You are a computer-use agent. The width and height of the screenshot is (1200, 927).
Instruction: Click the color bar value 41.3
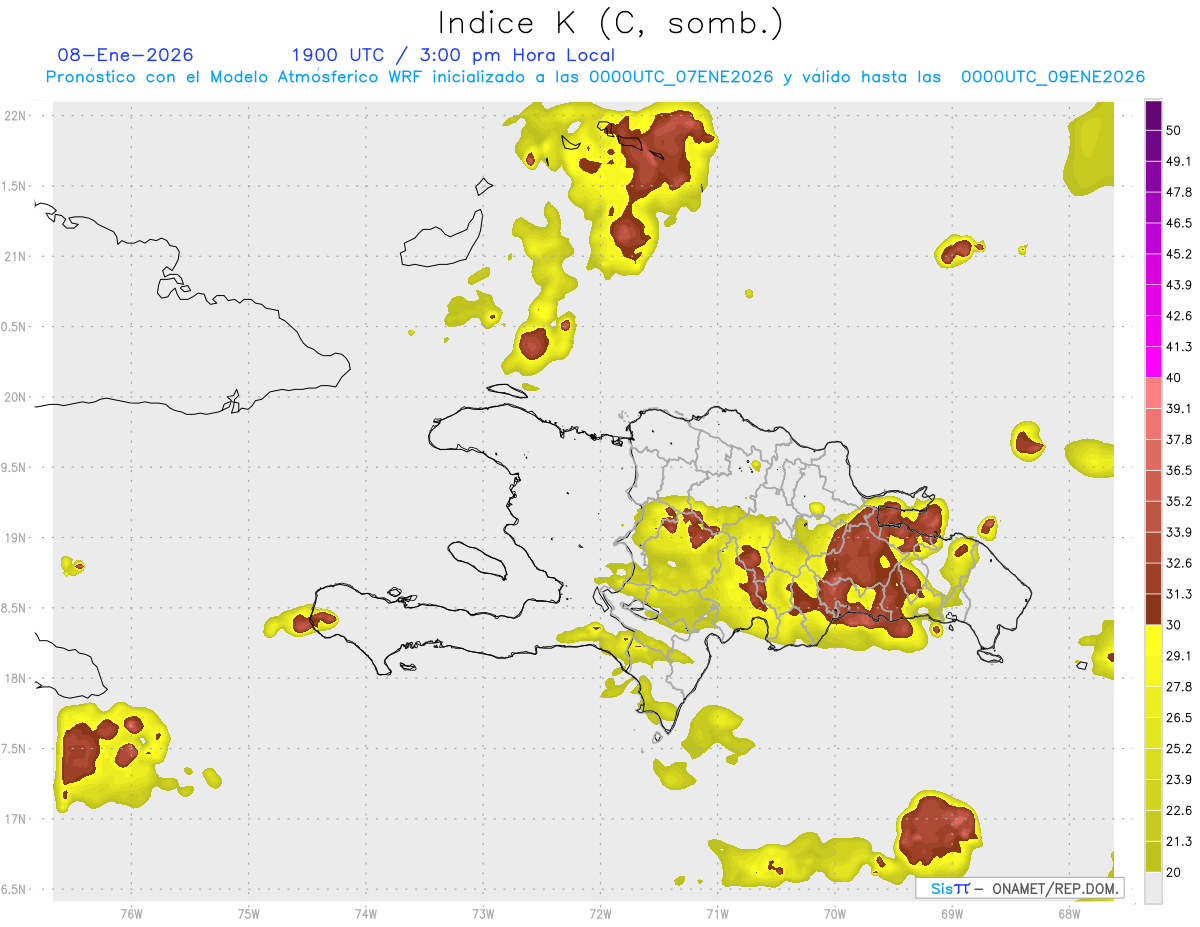(x=1179, y=347)
